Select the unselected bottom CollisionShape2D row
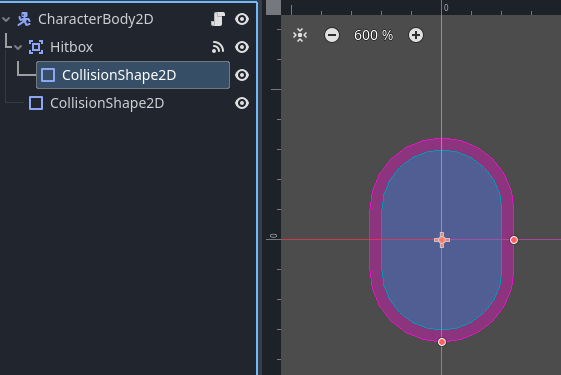Screen dimensions: 561x375 coord(107,103)
